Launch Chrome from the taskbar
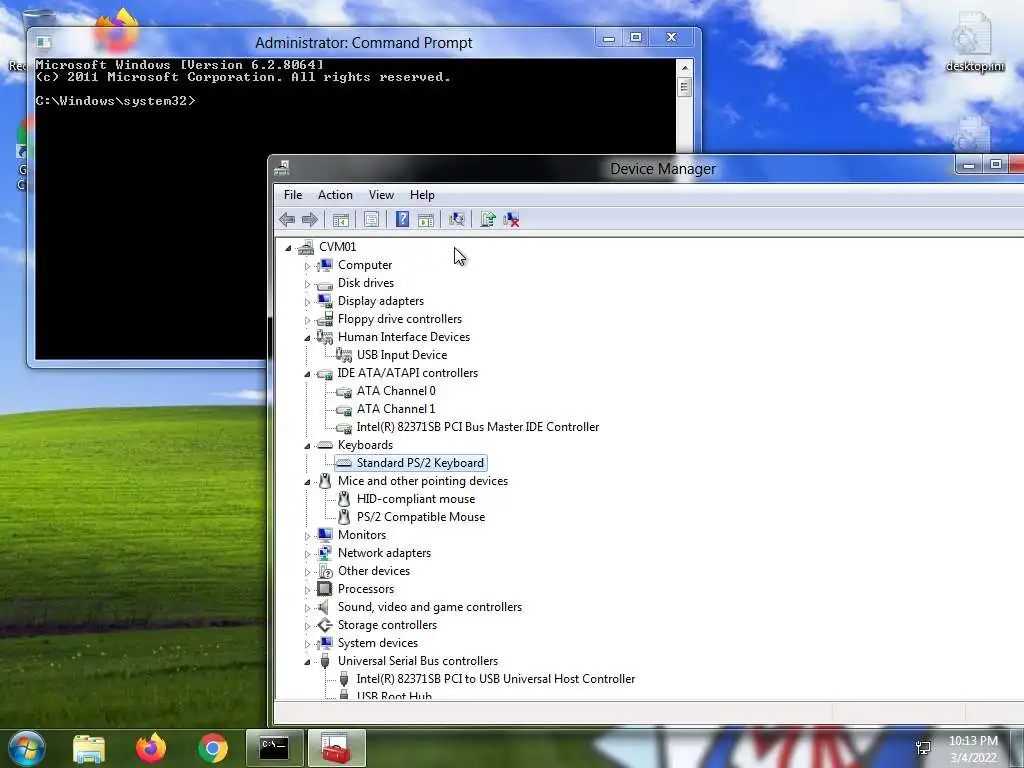This screenshot has width=1024, height=768. point(213,748)
